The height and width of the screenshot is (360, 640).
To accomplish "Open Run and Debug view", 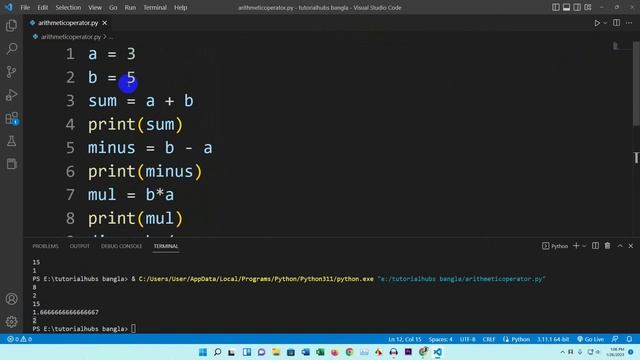I will pos(11,95).
